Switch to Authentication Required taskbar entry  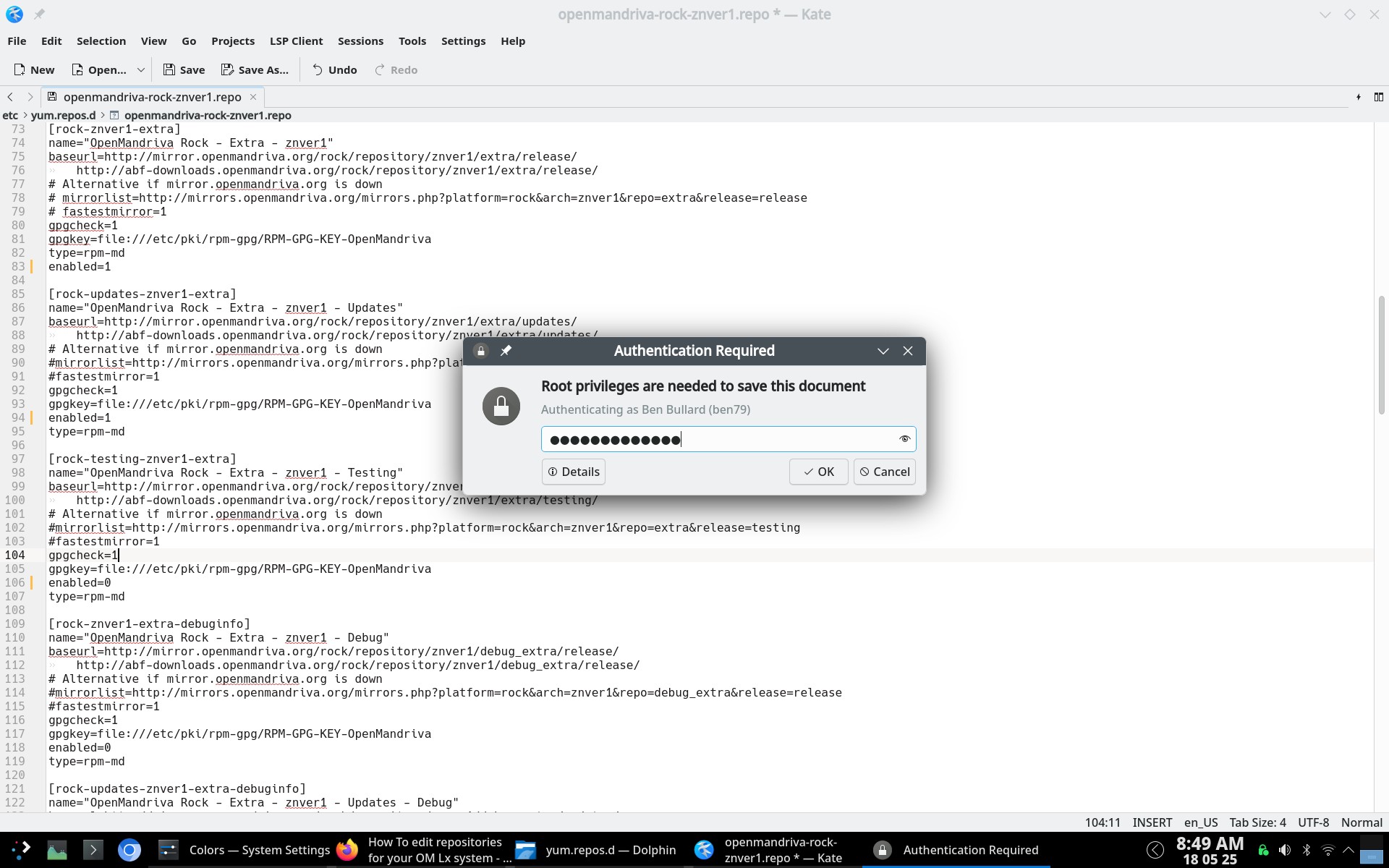click(956, 850)
